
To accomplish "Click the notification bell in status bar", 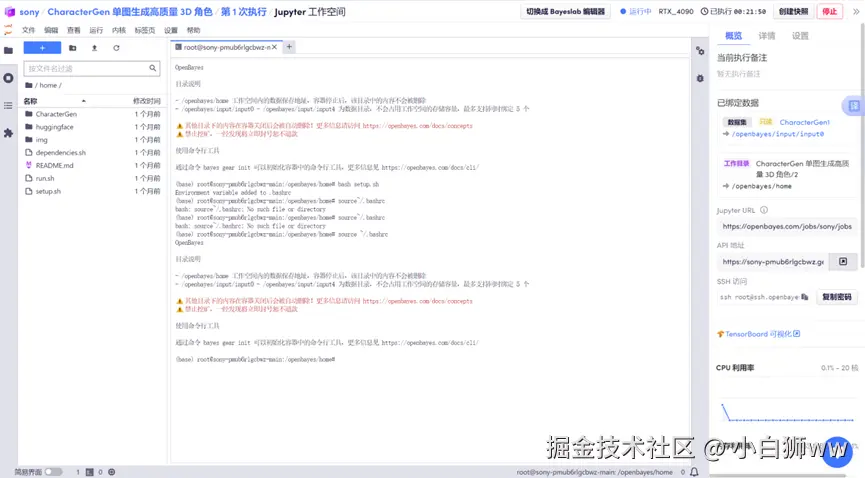I will [x=694, y=472].
